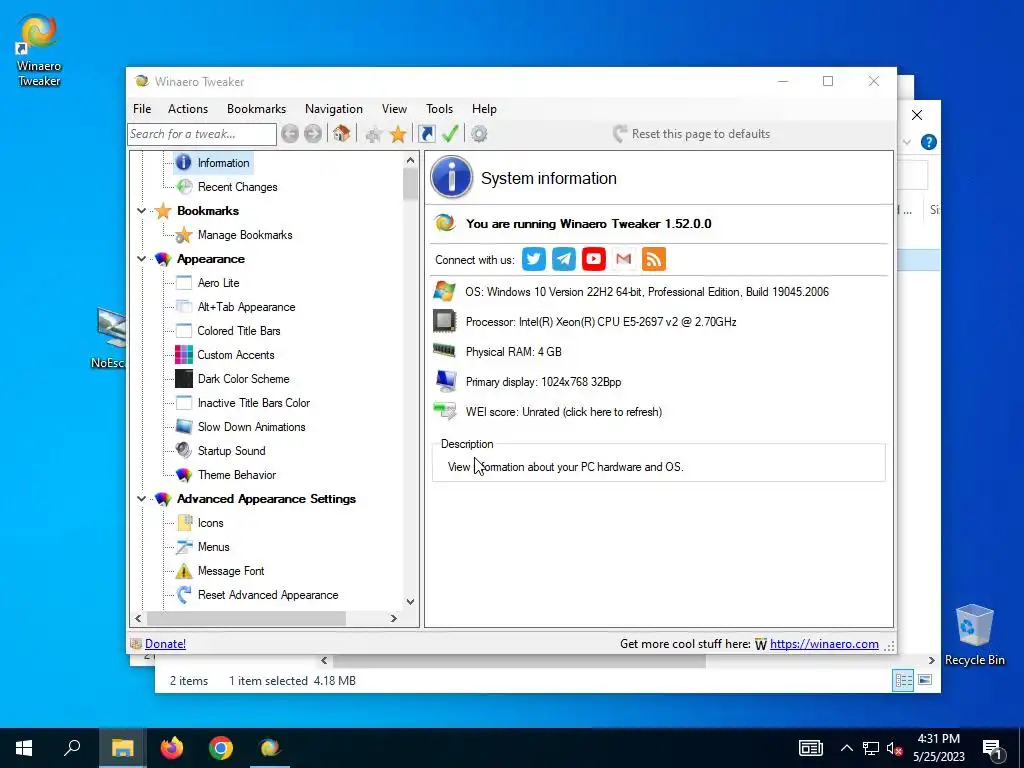Click the Forward navigation arrow in toolbar

click(x=313, y=134)
